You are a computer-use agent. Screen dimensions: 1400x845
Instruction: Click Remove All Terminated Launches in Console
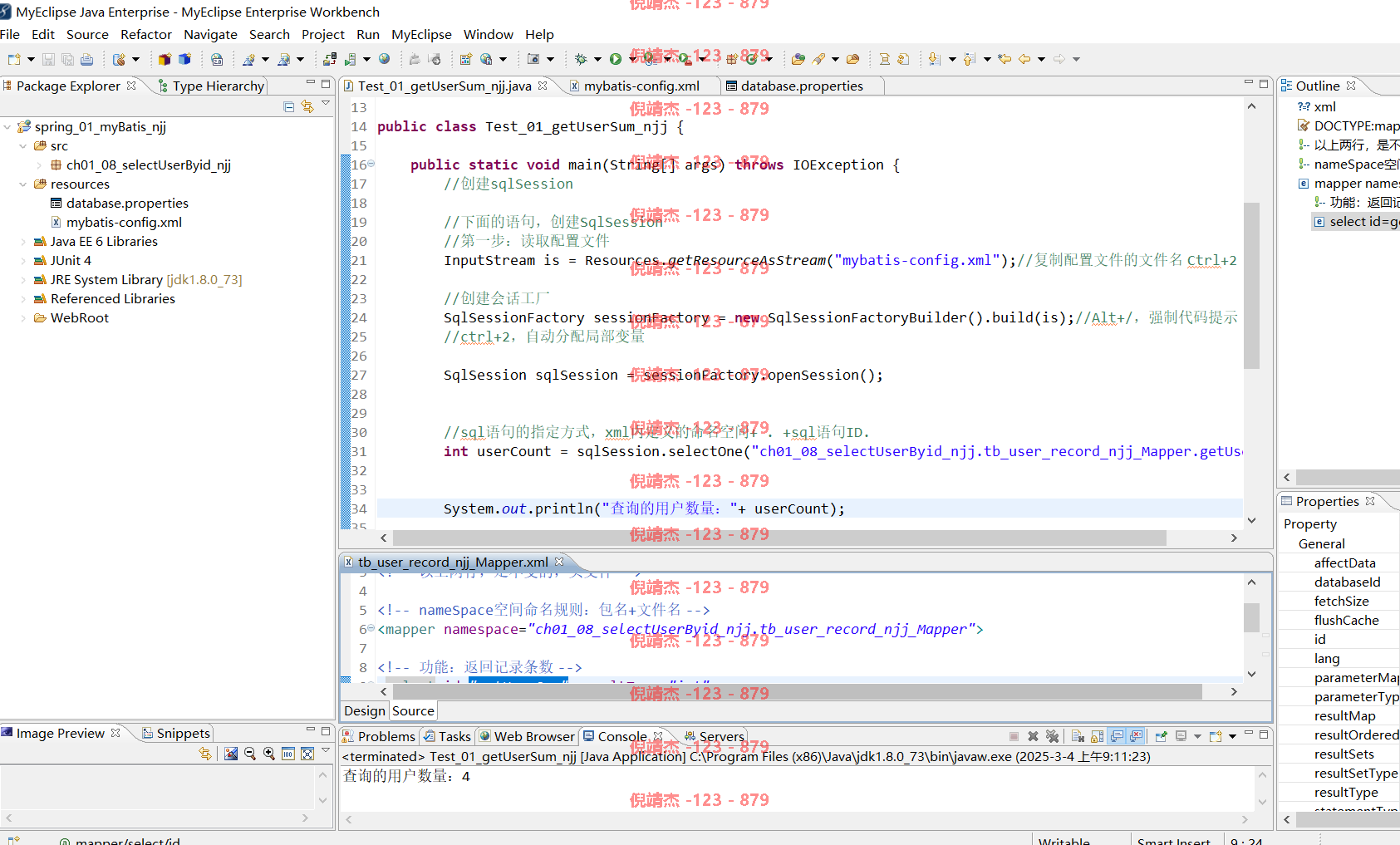pyautogui.click(x=1052, y=736)
